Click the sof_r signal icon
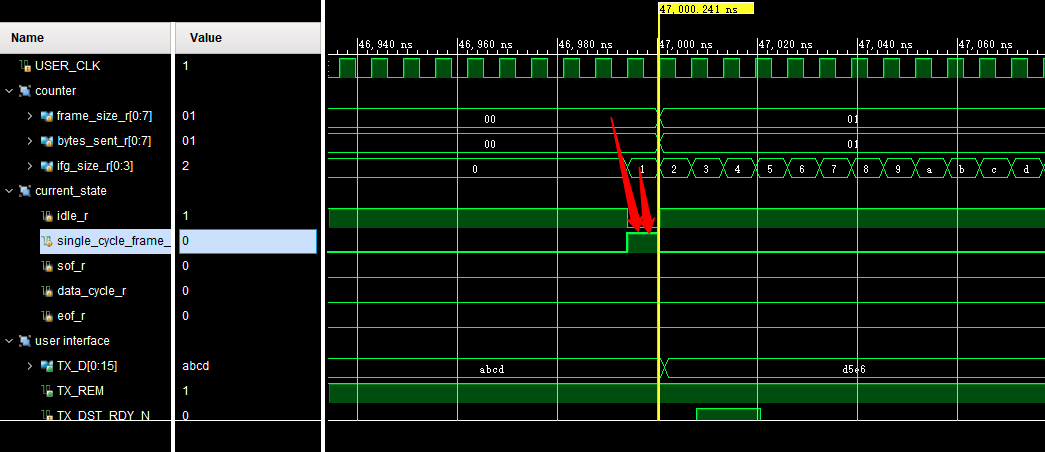Viewport: 1045px width, 452px height. pyautogui.click(x=47, y=266)
